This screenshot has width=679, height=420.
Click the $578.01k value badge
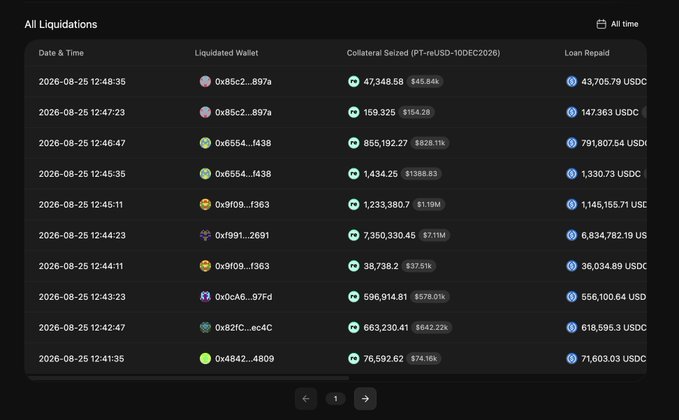pyautogui.click(x=430, y=297)
